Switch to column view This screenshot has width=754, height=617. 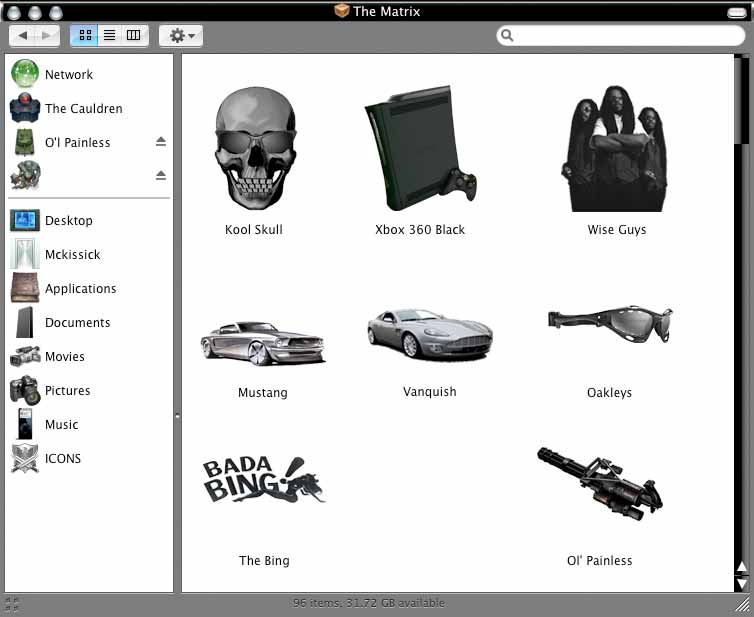click(134, 35)
